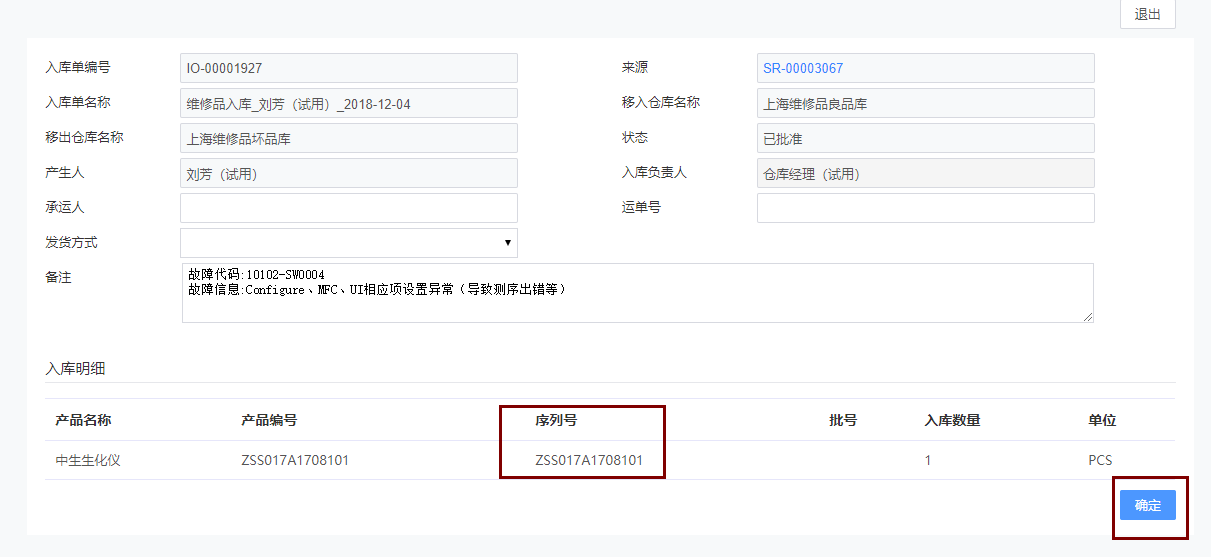
Task: Open the SR-00003067 source link
Action: [x=803, y=68]
